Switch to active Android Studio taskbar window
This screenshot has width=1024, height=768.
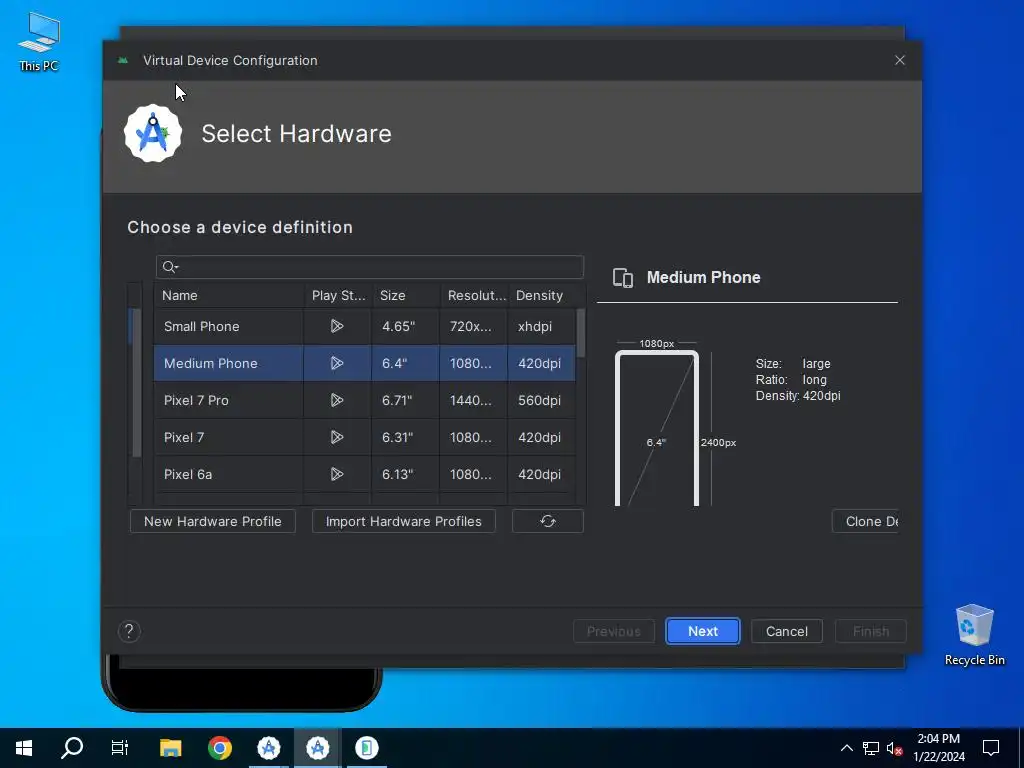click(x=317, y=748)
